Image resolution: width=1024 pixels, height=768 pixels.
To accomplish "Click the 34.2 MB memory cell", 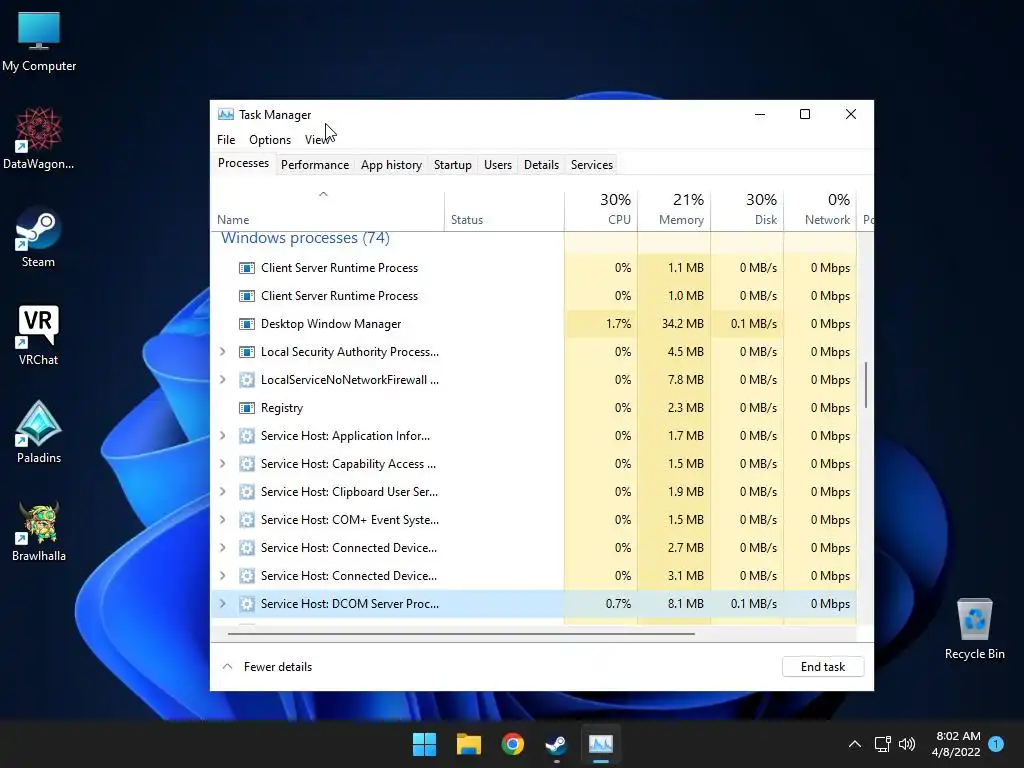I will [x=674, y=324].
